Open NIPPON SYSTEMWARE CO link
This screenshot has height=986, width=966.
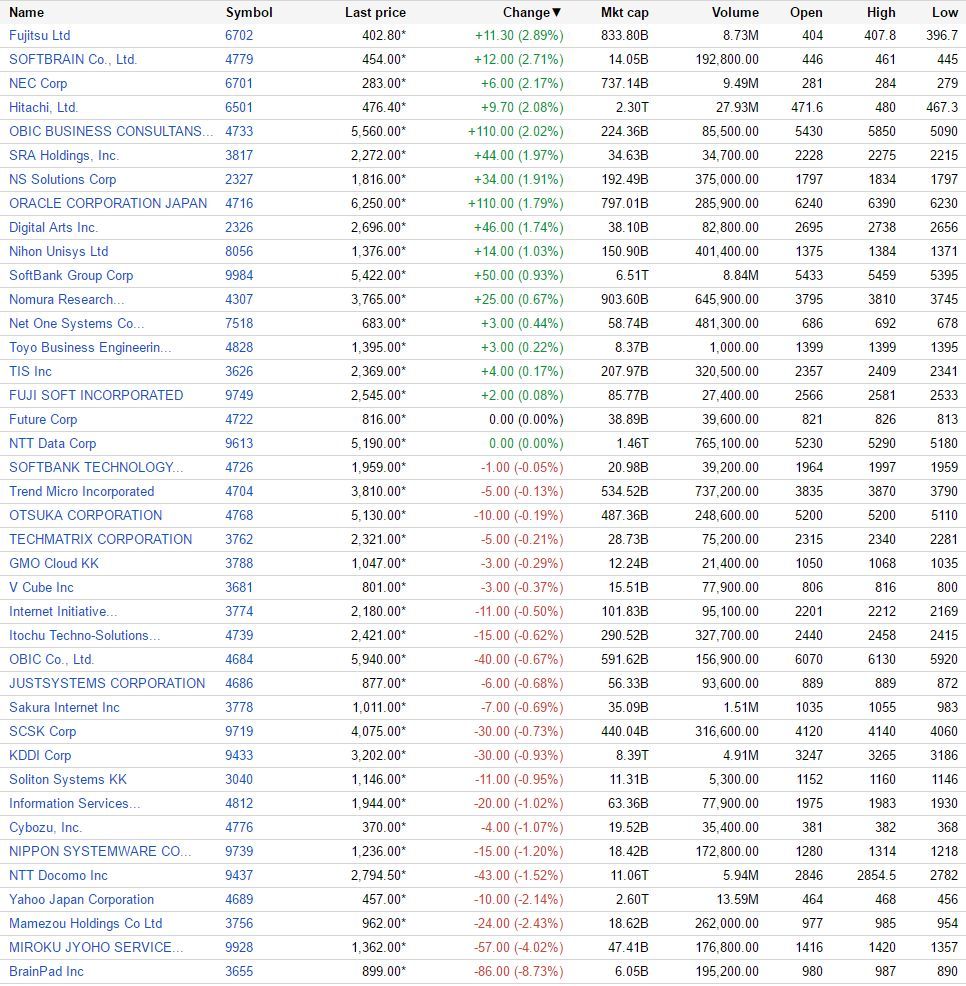coord(100,851)
